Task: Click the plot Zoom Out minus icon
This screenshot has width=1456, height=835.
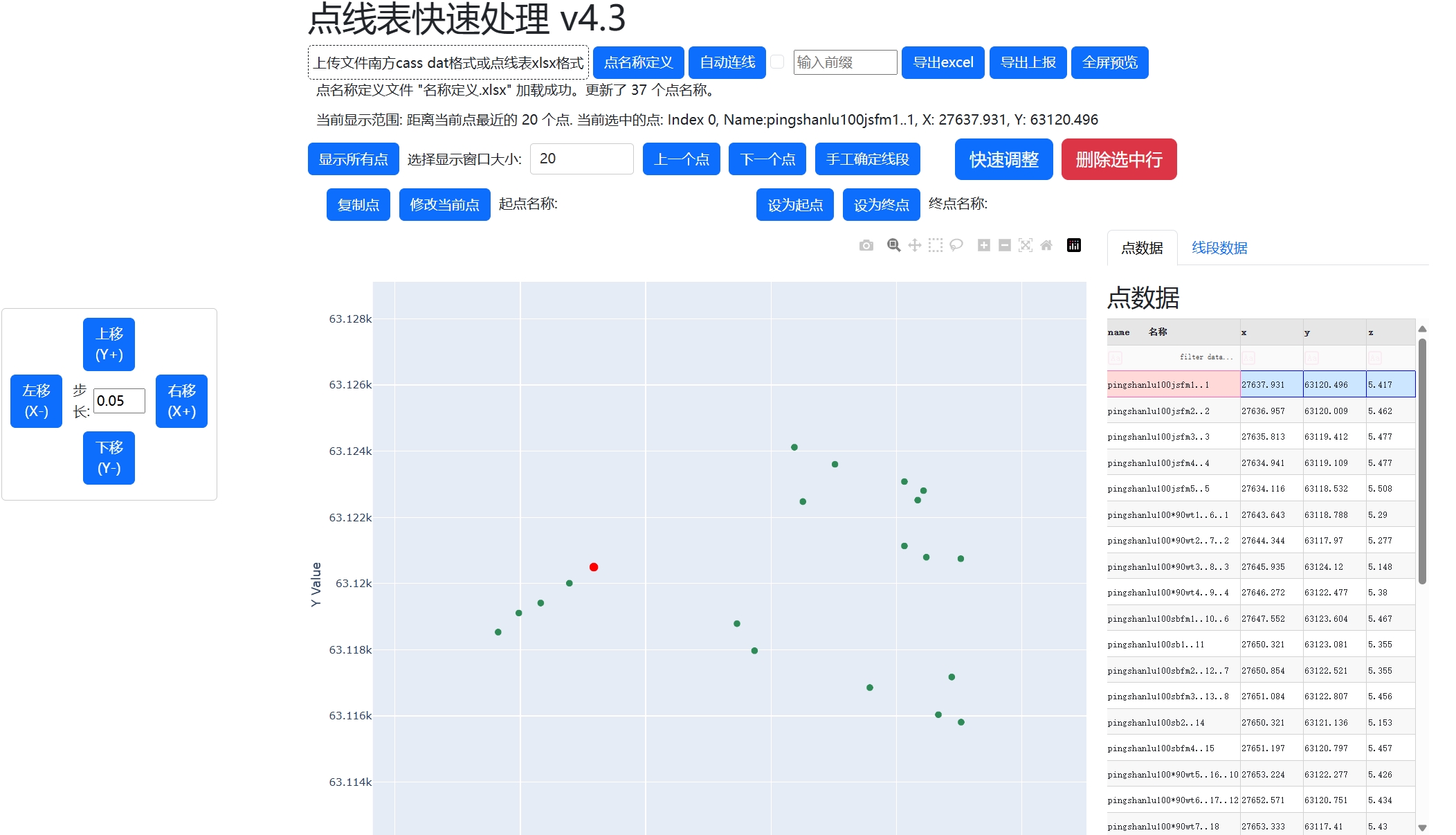Action: (x=1005, y=245)
